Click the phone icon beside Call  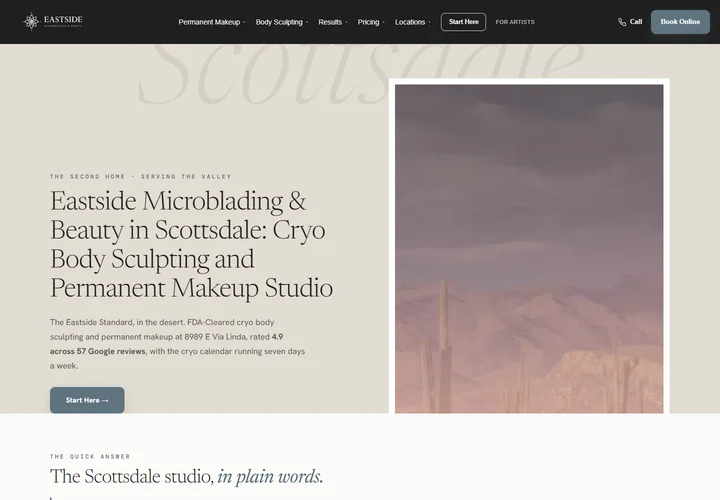(622, 22)
